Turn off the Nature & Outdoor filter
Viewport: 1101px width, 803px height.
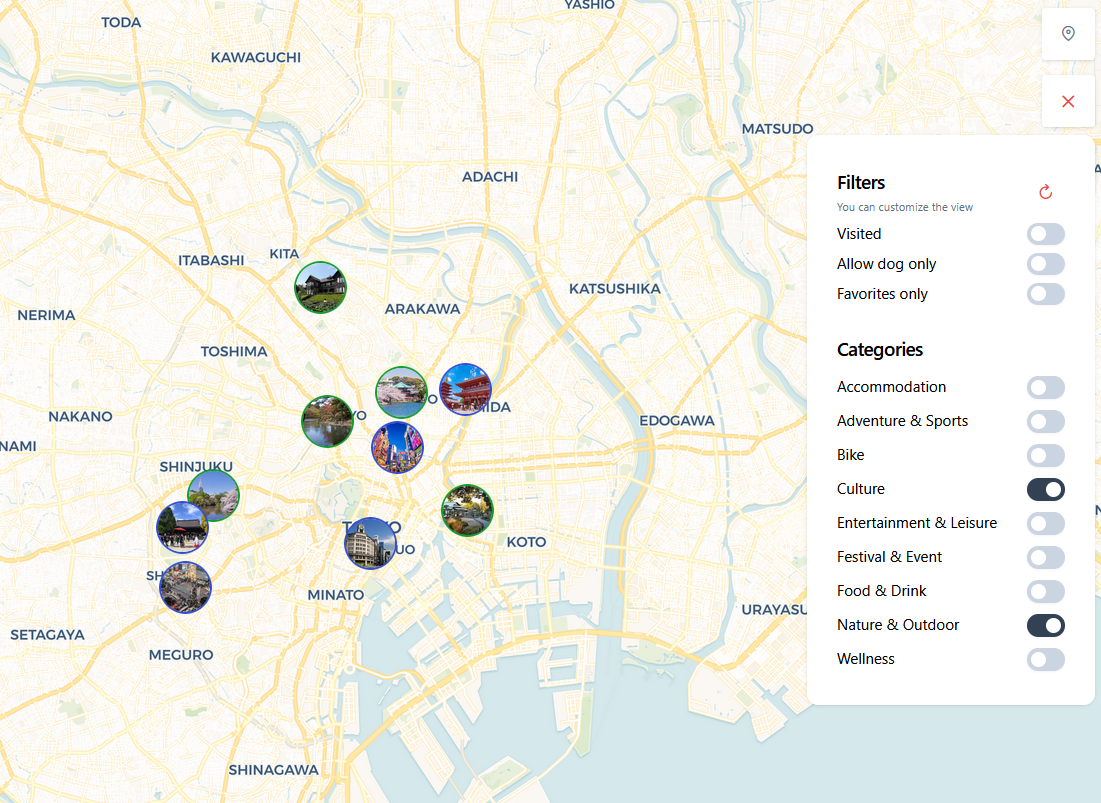1045,625
